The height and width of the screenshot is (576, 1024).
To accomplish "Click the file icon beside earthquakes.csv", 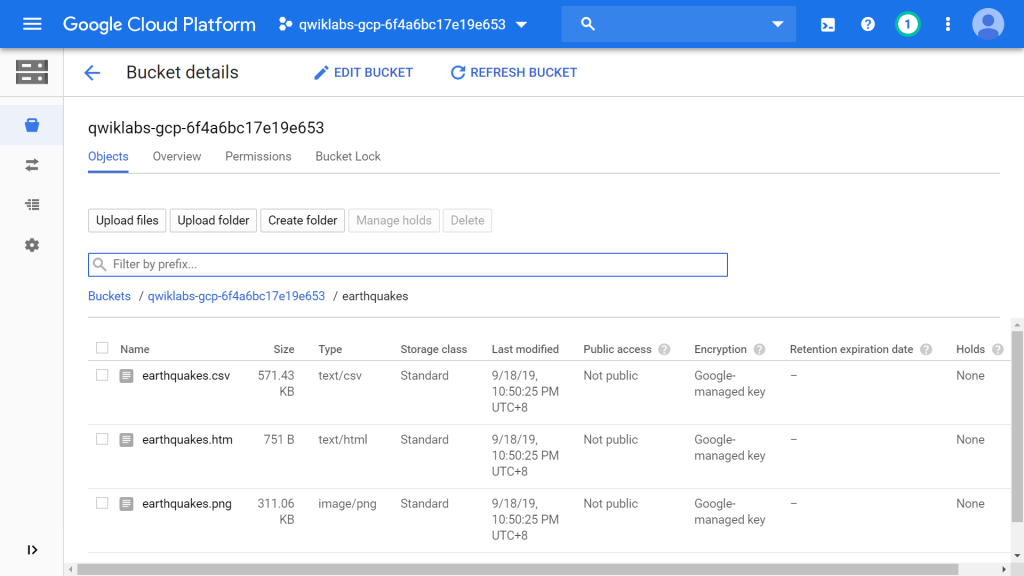I will pyautogui.click(x=126, y=376).
